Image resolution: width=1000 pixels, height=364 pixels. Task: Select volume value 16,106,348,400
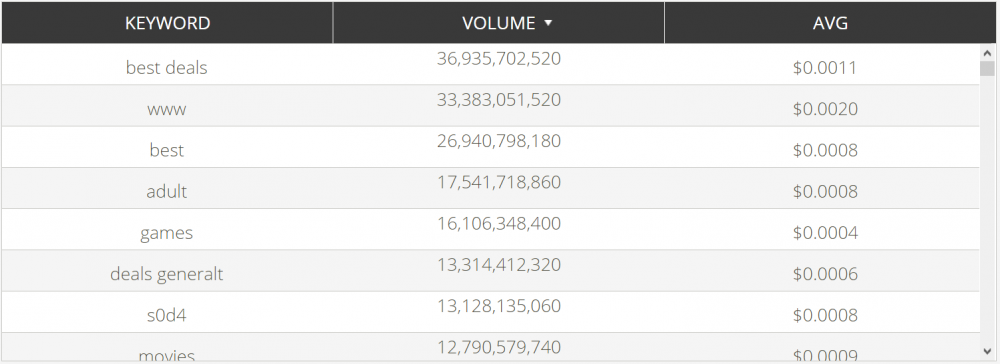(x=499, y=224)
